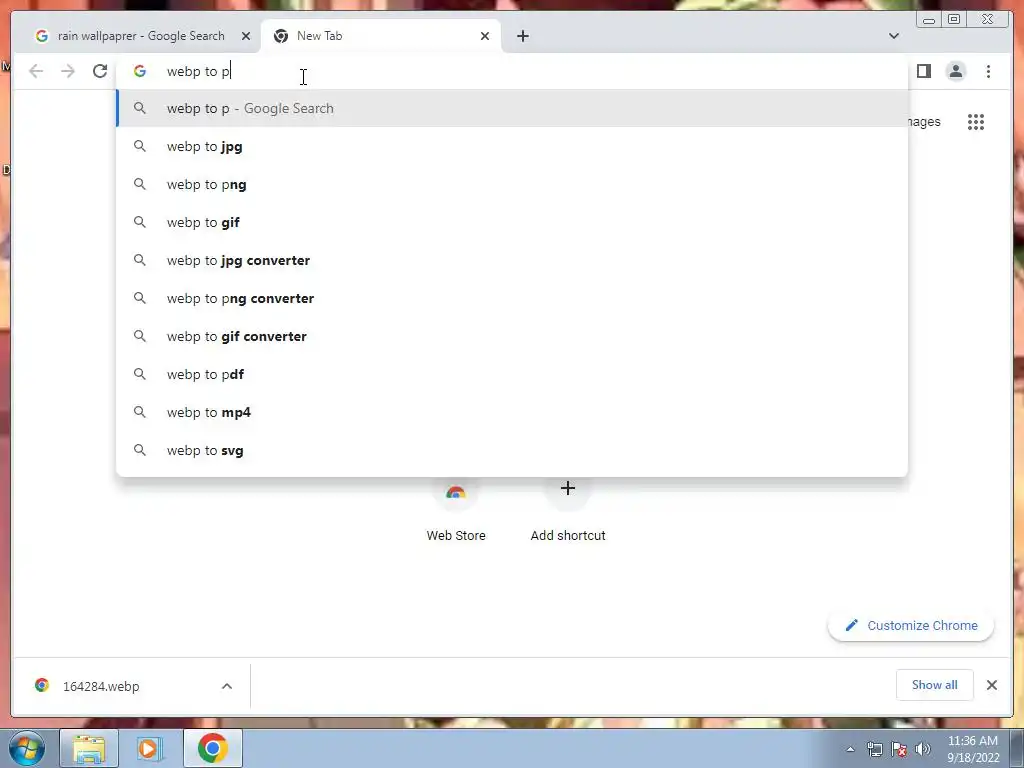Pick the 'webp to png converter' suggestion
The image size is (1024, 768).
(512, 298)
